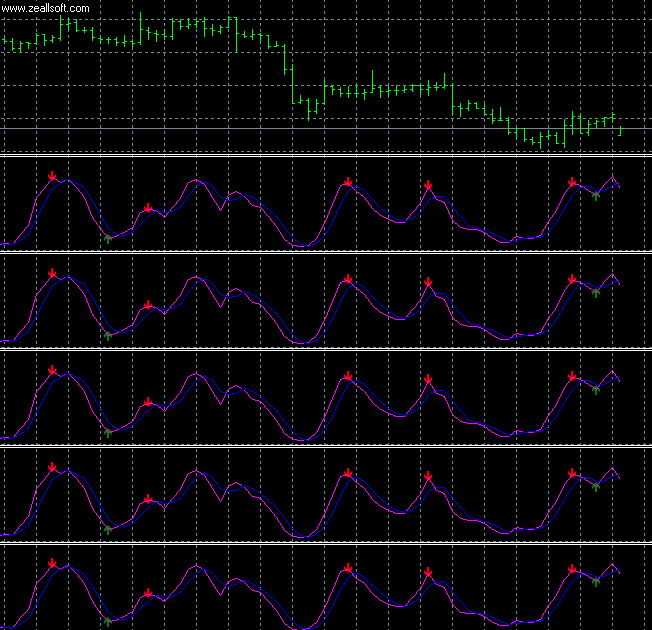
Task: Click leftmost red sell arrow in first indicator panel
Action: click(x=52, y=177)
